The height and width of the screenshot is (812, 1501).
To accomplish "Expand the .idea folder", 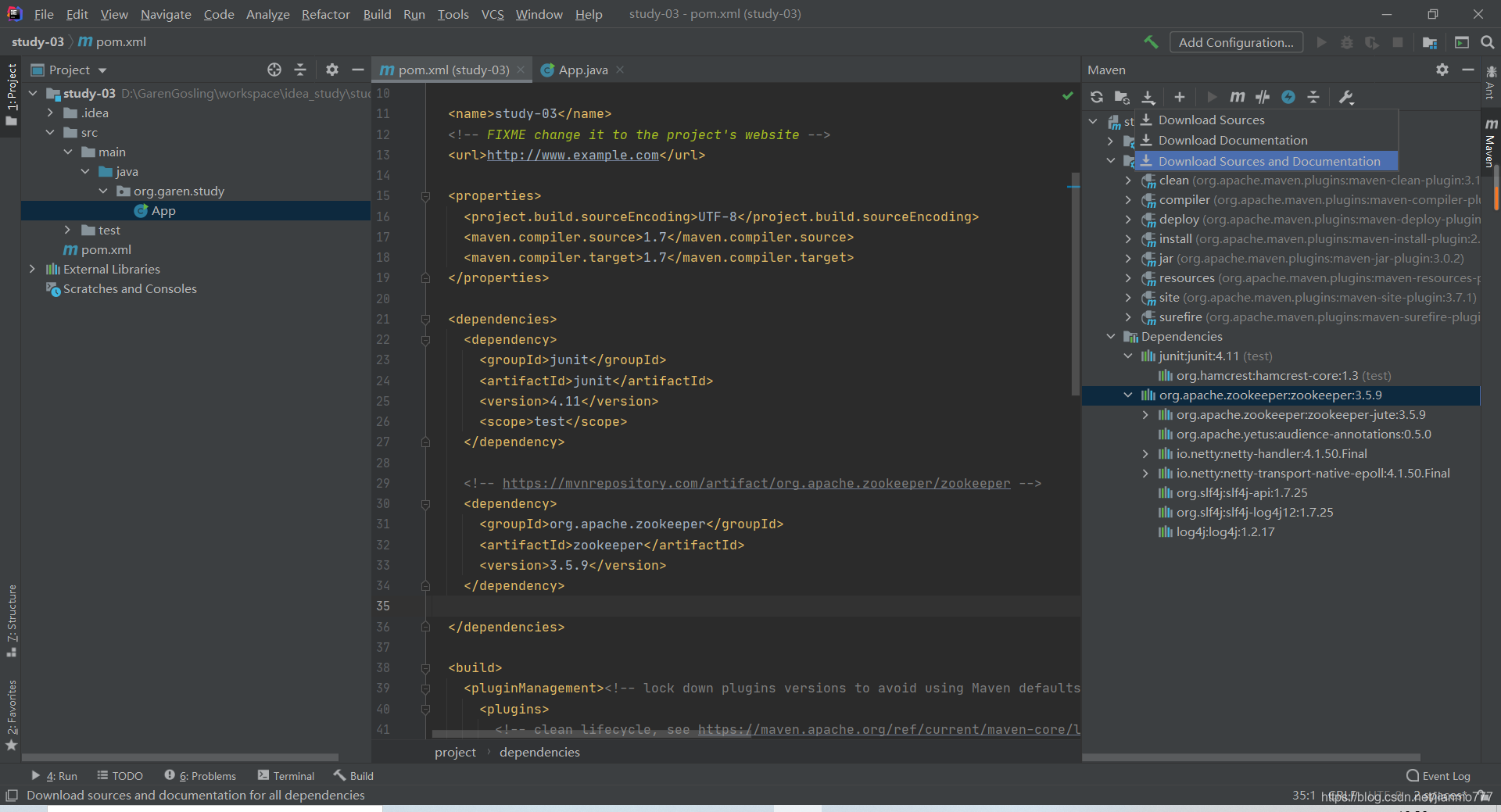I will [50, 113].
